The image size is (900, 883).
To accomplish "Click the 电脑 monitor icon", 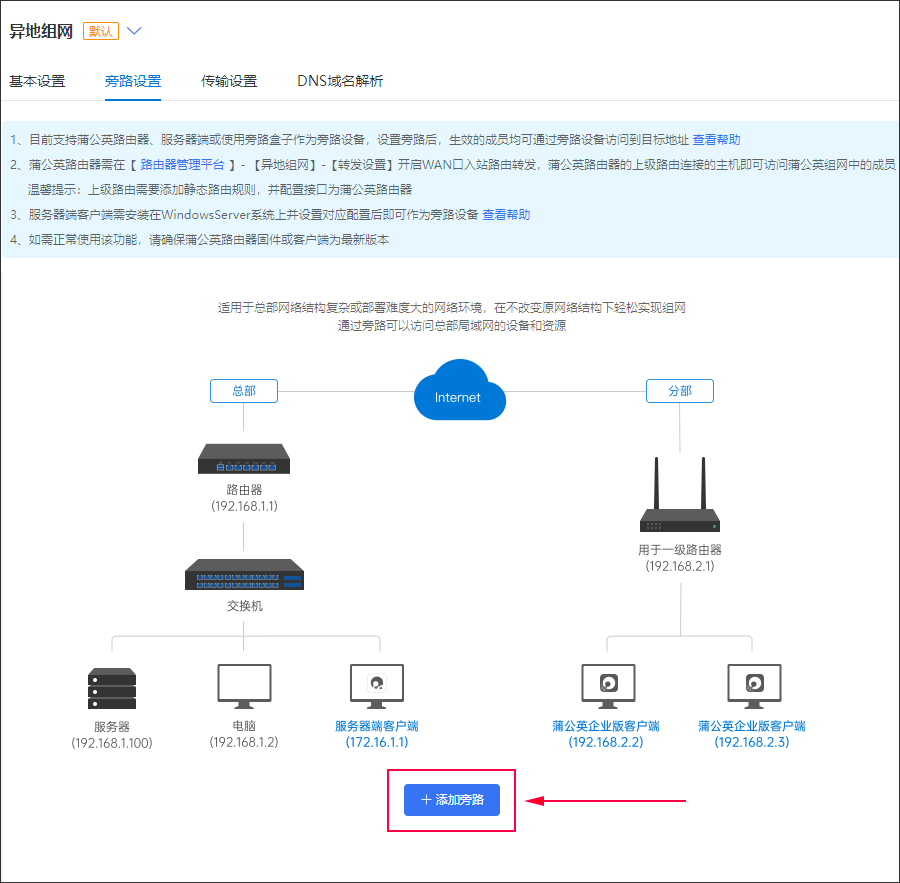I will point(244,686).
